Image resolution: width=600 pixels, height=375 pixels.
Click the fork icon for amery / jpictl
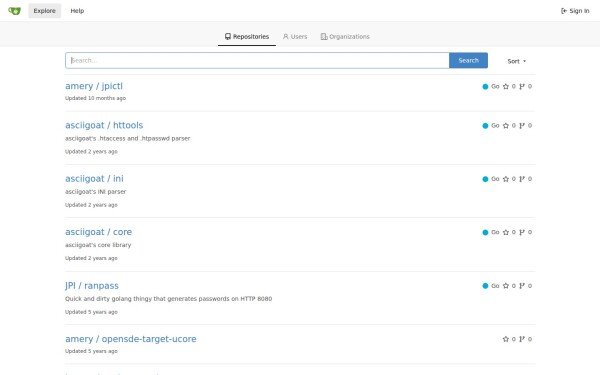pyautogui.click(x=522, y=86)
